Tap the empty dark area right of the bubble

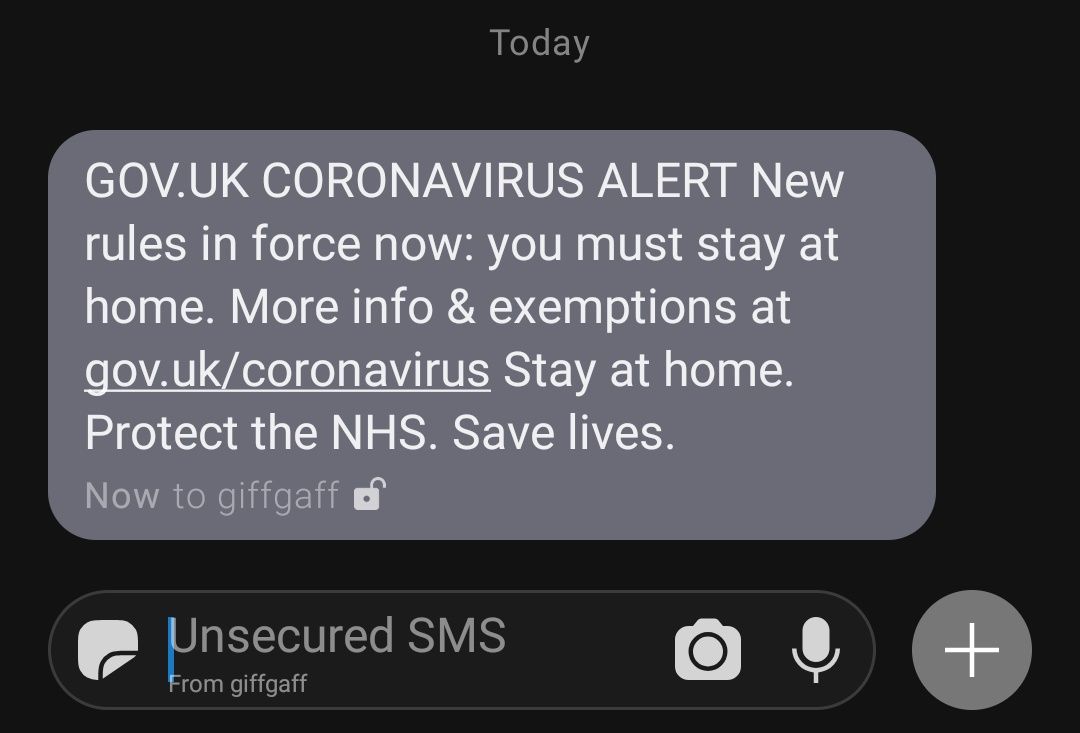point(1007,335)
